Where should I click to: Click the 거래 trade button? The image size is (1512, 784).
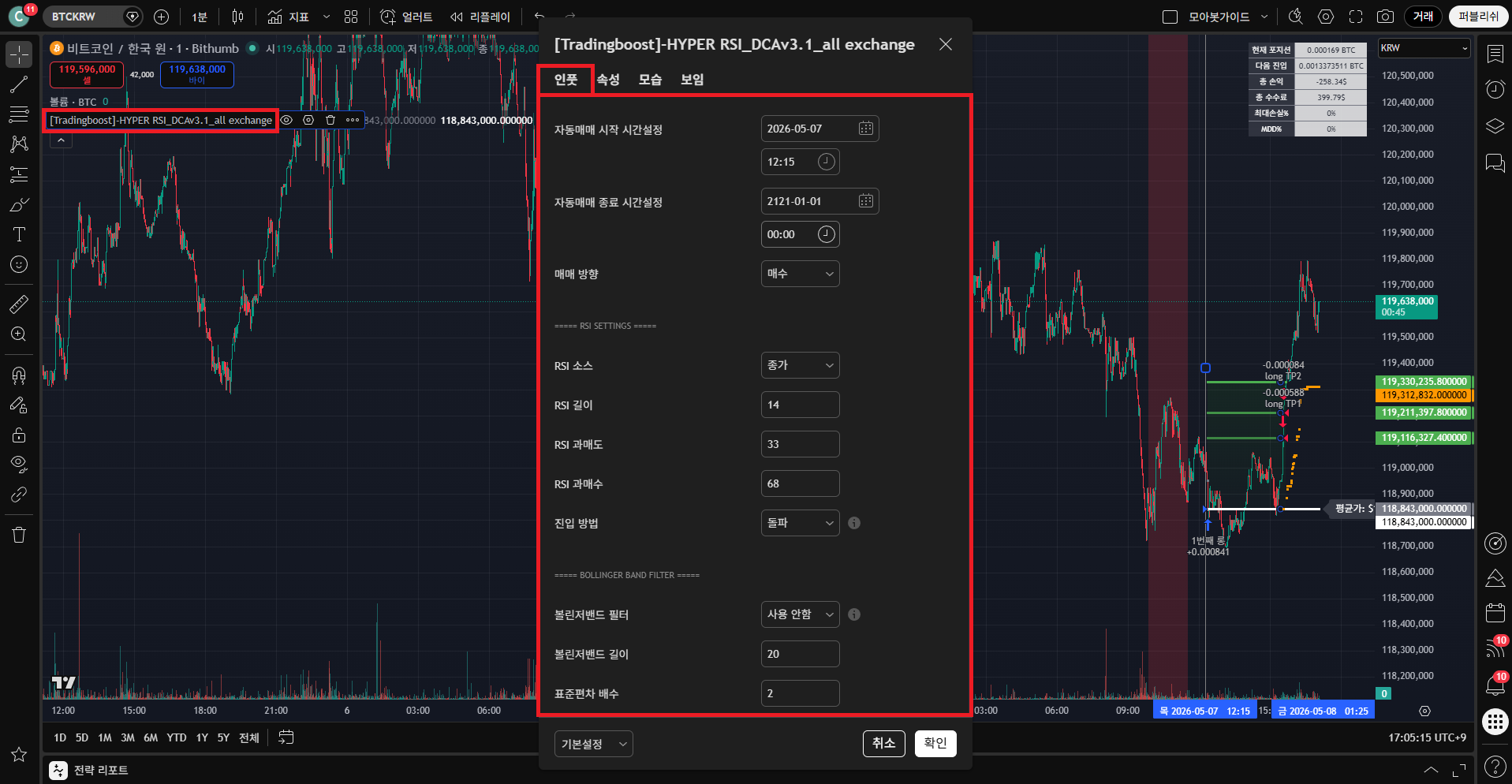click(x=1423, y=17)
